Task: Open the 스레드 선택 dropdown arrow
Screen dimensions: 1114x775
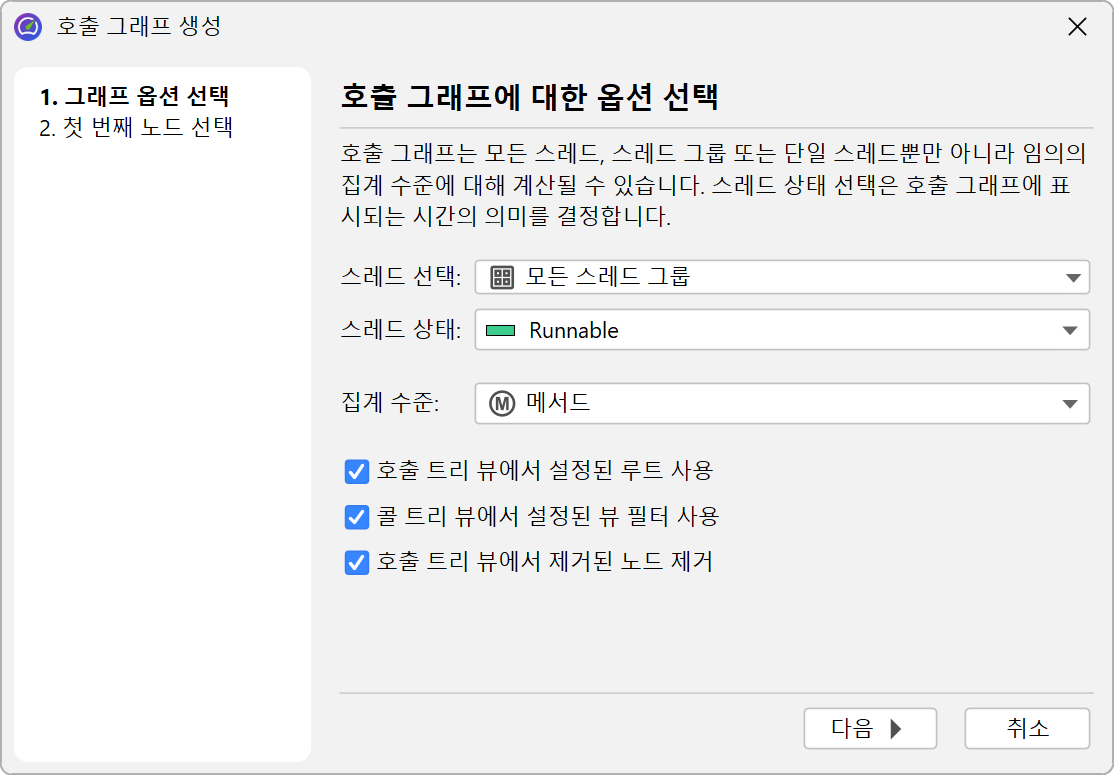Action: pos(1072,278)
